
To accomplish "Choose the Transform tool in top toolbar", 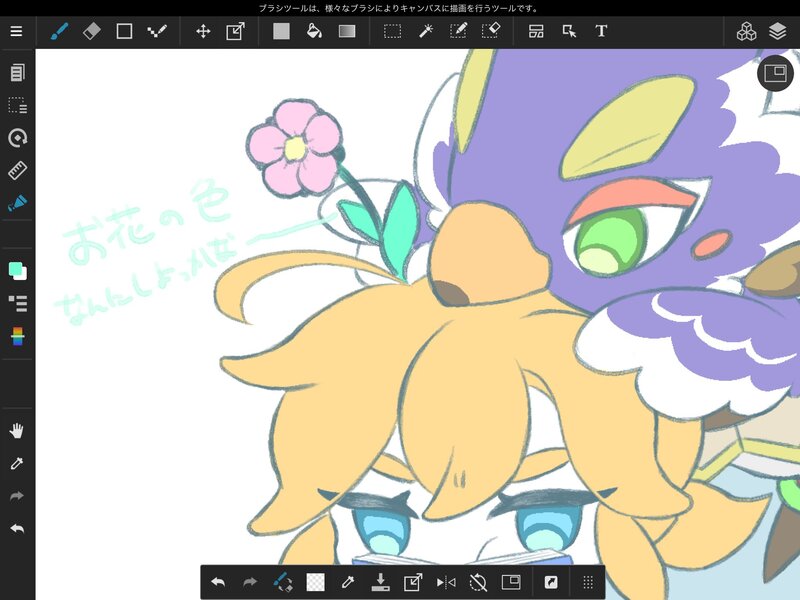I will click(235, 32).
